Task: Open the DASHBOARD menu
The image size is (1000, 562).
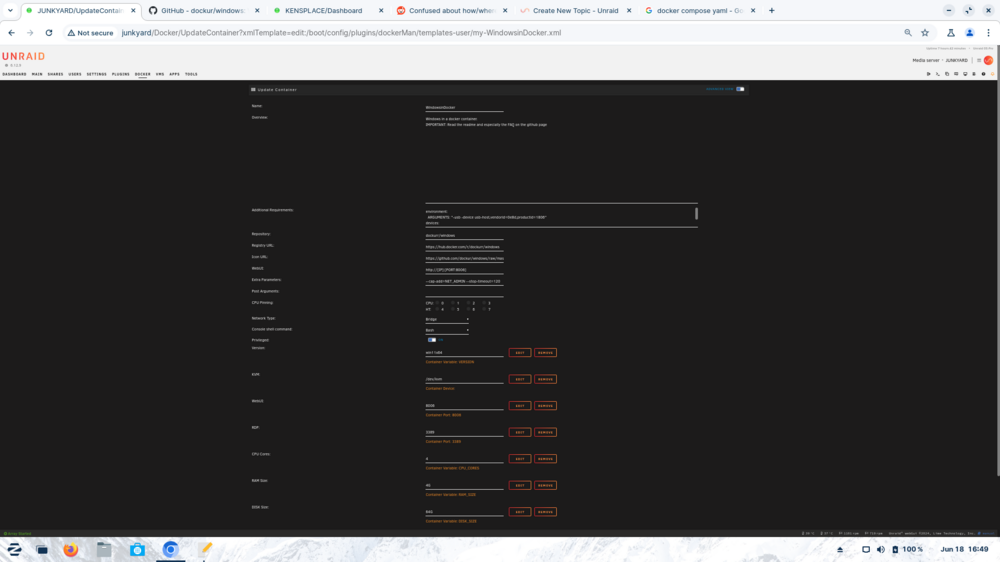Action: (14, 74)
